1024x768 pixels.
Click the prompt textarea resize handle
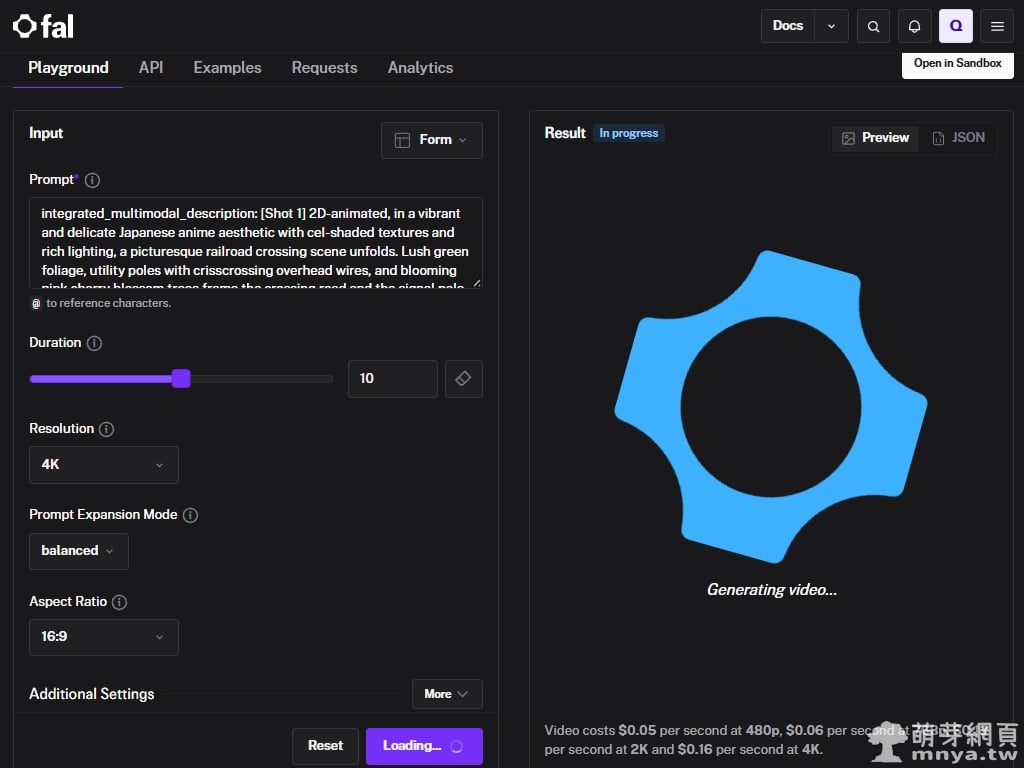click(477, 283)
